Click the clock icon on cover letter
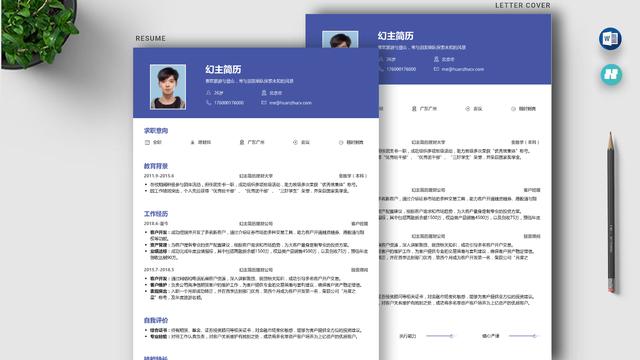The width and height of the screenshot is (640, 360). click(x=513, y=109)
